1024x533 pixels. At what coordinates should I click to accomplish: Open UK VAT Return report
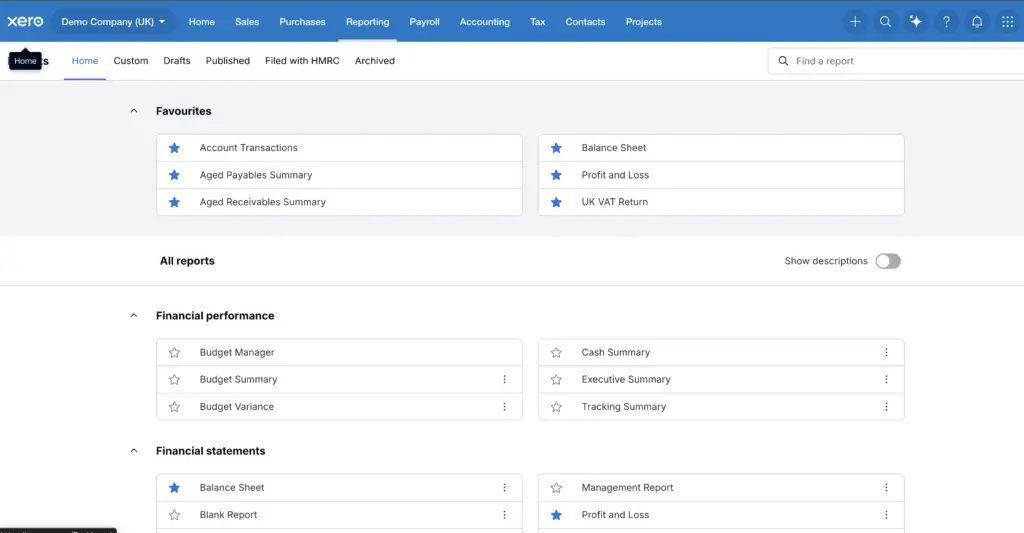click(x=615, y=202)
